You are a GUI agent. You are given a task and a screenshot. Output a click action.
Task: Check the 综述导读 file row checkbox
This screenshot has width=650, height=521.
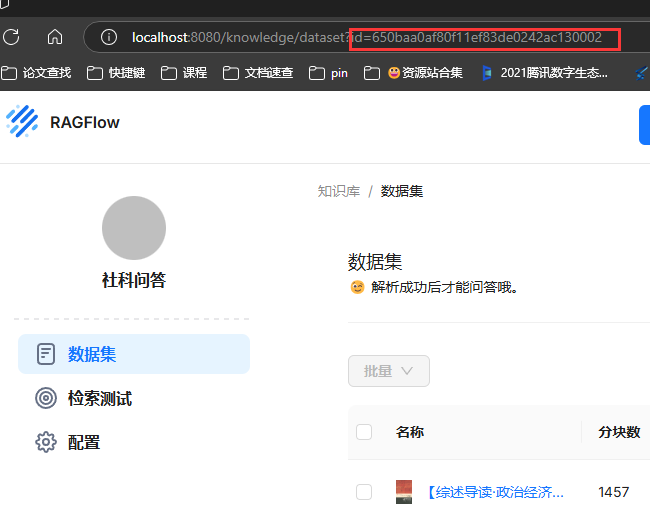pos(364,491)
